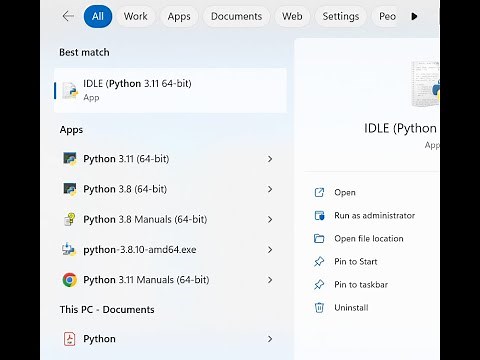Choose Run as administrator
This screenshot has height=360, width=480.
click(375, 215)
